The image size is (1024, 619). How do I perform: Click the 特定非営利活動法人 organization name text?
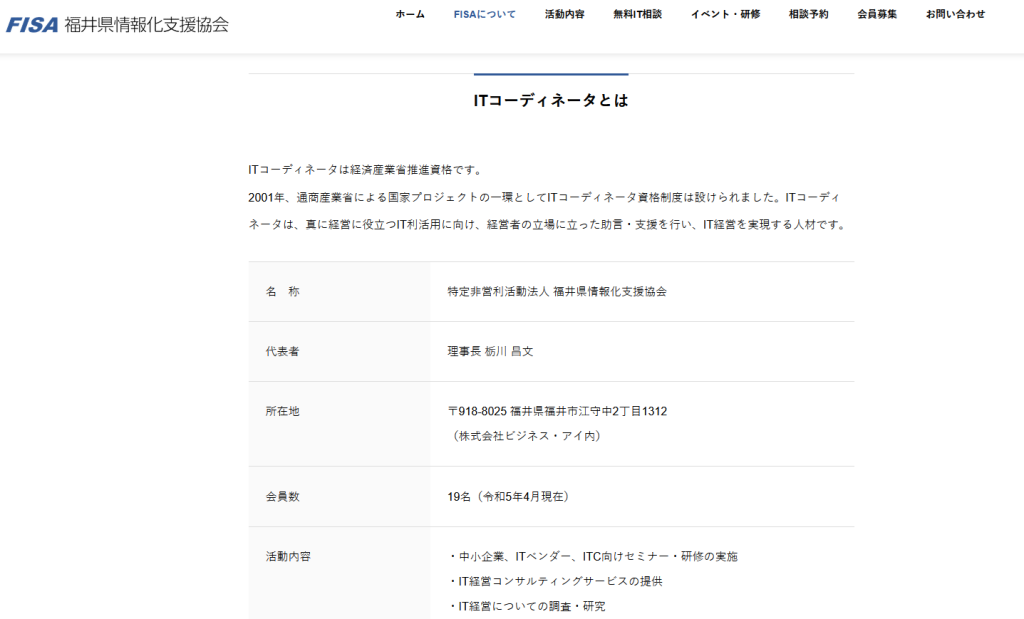click(557, 292)
